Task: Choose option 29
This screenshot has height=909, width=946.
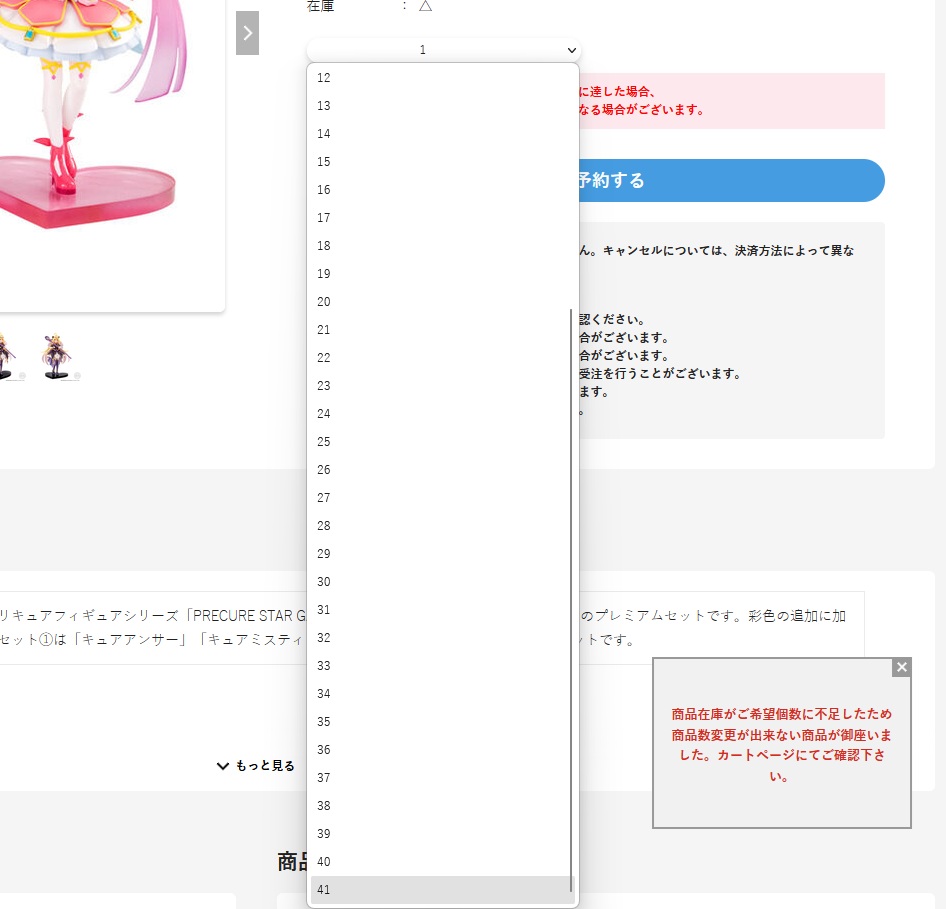Action: 443,554
